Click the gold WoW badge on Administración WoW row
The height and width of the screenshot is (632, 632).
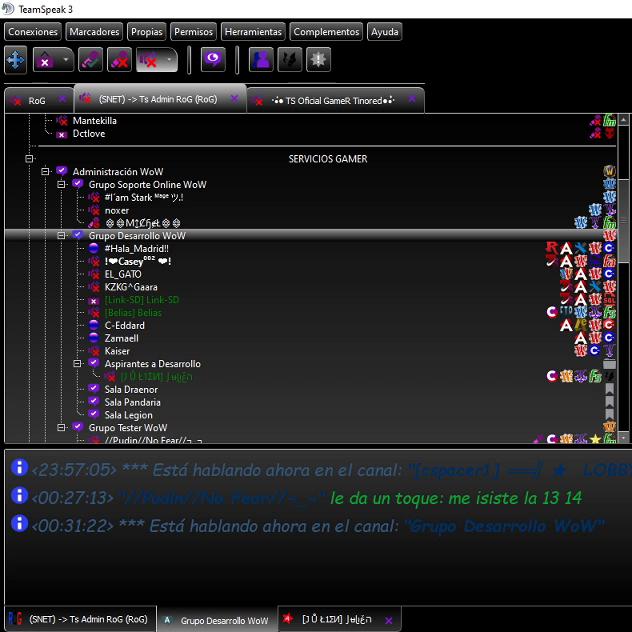pos(609,171)
